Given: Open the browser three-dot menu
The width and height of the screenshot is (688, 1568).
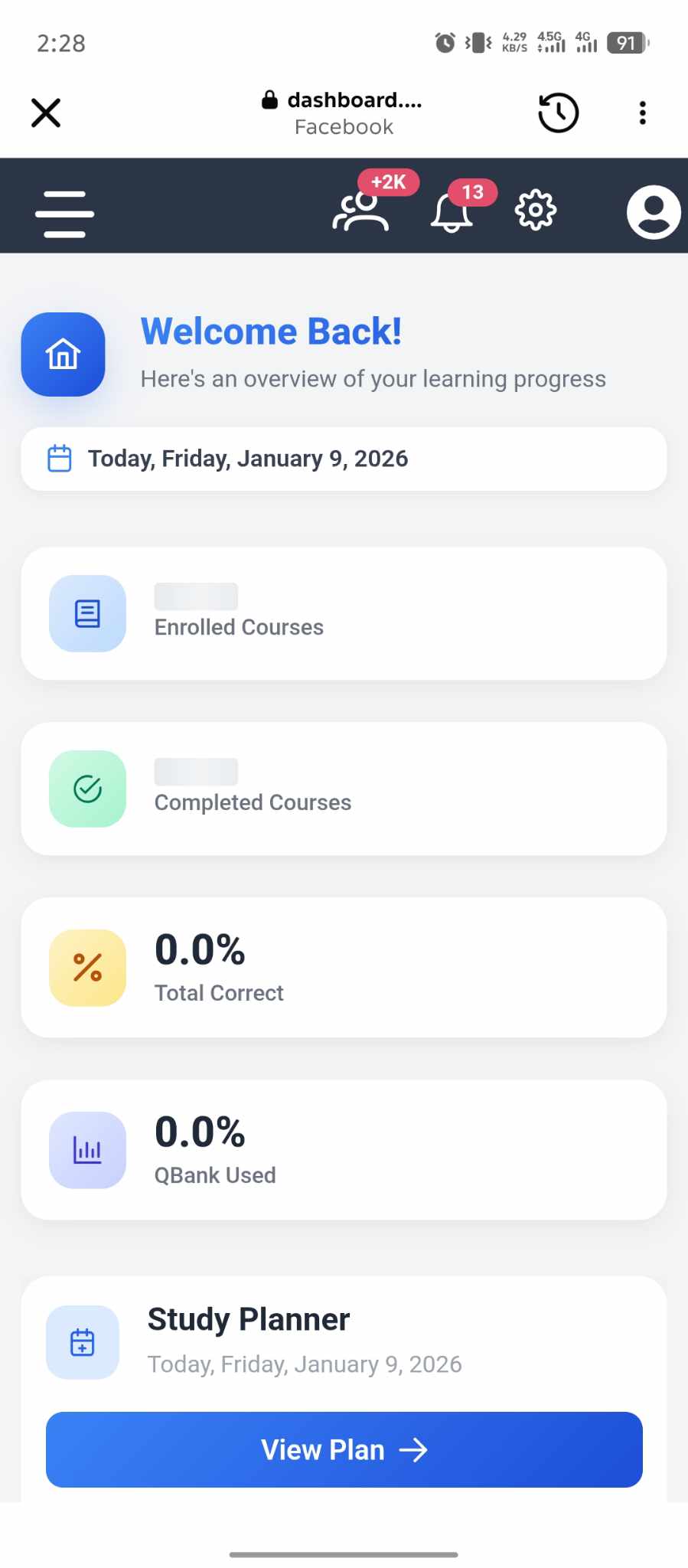Looking at the screenshot, I should pyautogui.click(x=642, y=113).
